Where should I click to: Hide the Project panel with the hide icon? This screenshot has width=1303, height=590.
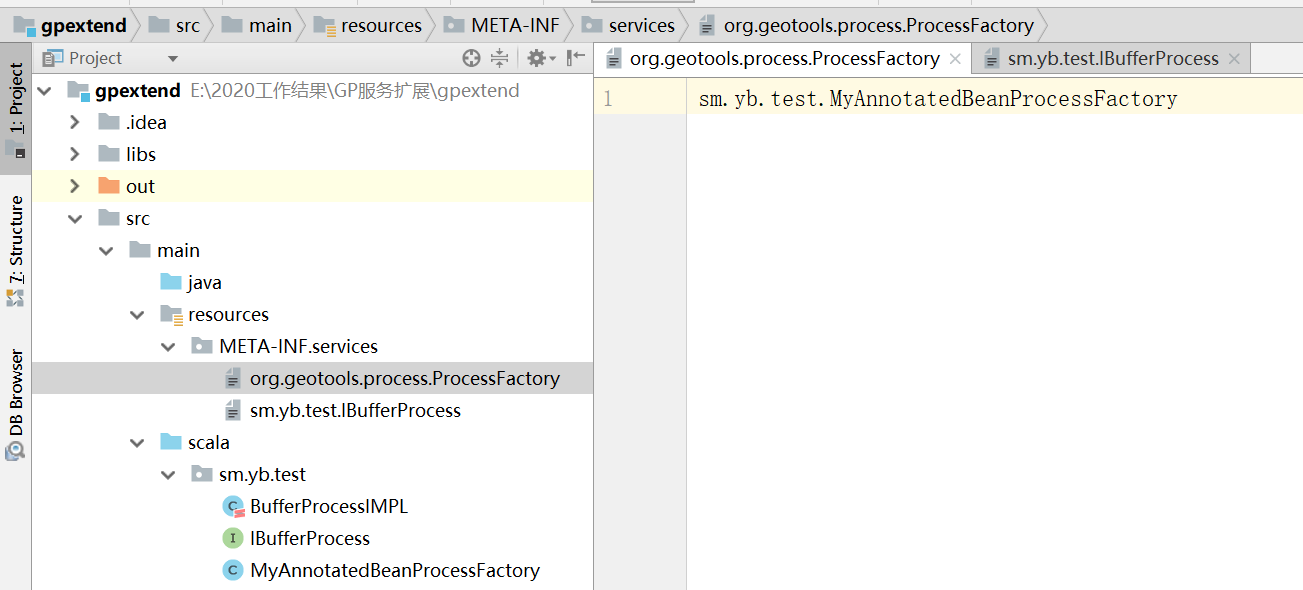point(575,58)
